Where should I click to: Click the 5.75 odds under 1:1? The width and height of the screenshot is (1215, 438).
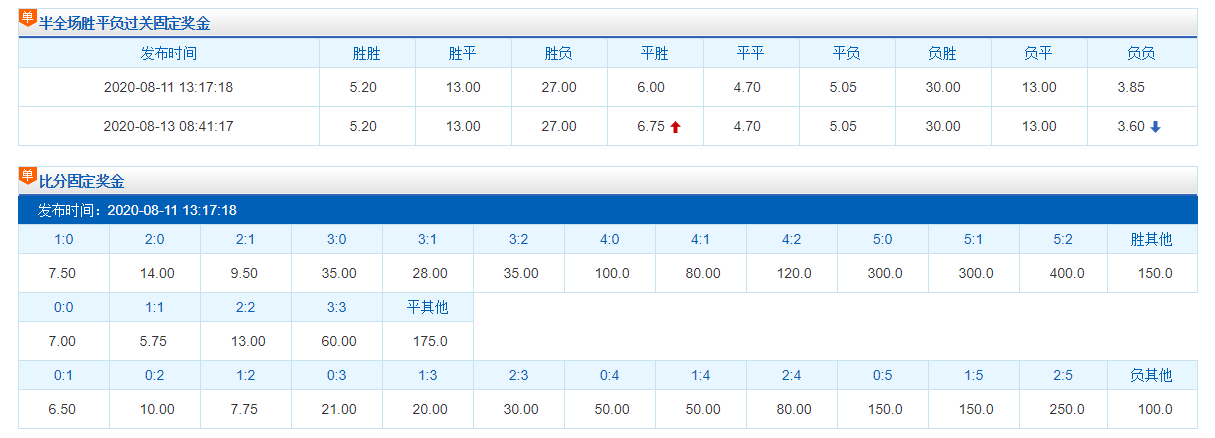[x=155, y=341]
